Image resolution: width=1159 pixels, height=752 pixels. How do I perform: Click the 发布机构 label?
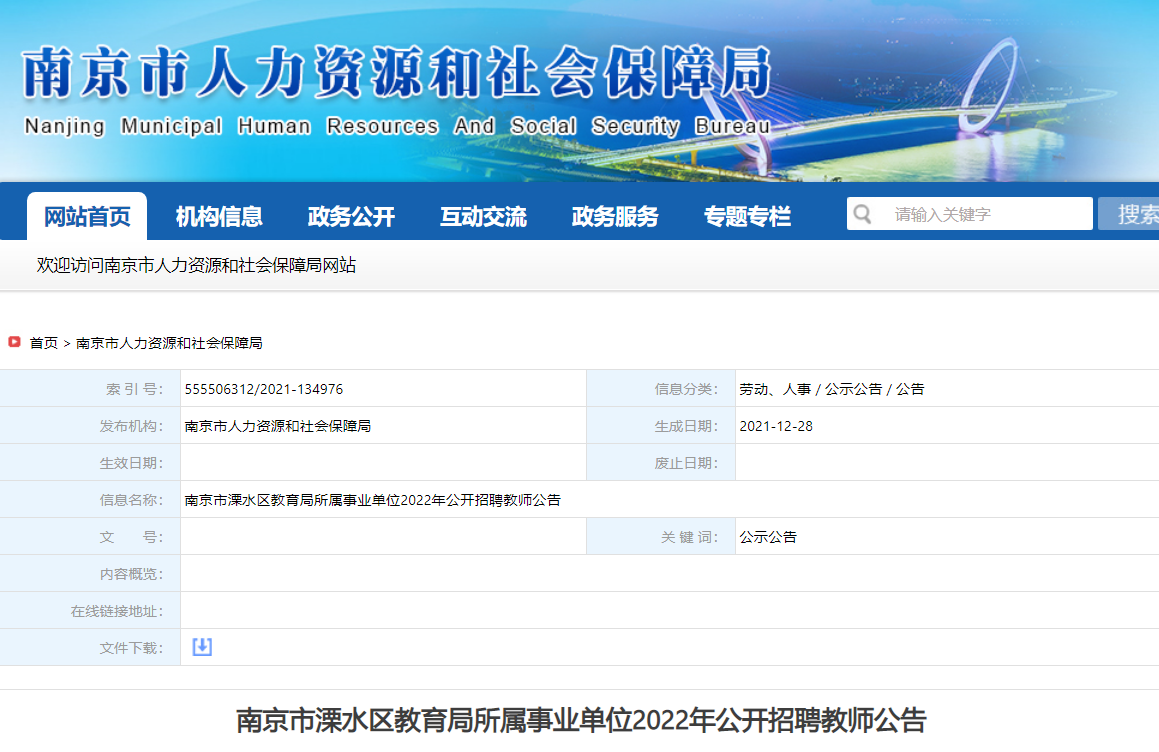pyautogui.click(x=132, y=426)
